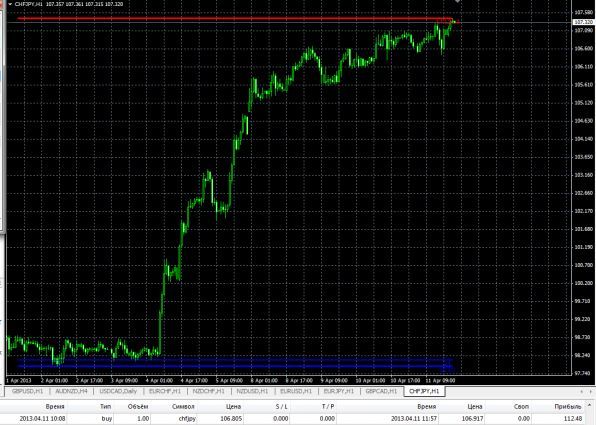Switch to the AUDNZD,H4 chart tab
Screen dimensions: 596x425
(71, 391)
